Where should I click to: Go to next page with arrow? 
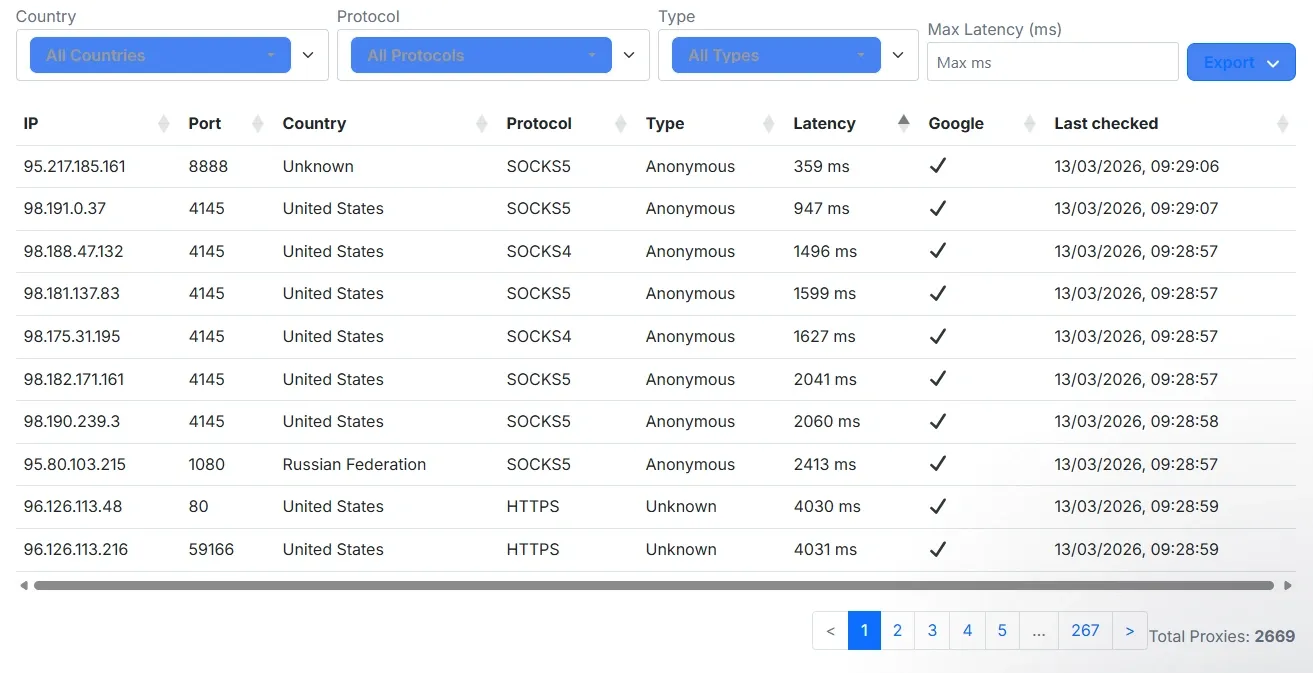click(1130, 631)
